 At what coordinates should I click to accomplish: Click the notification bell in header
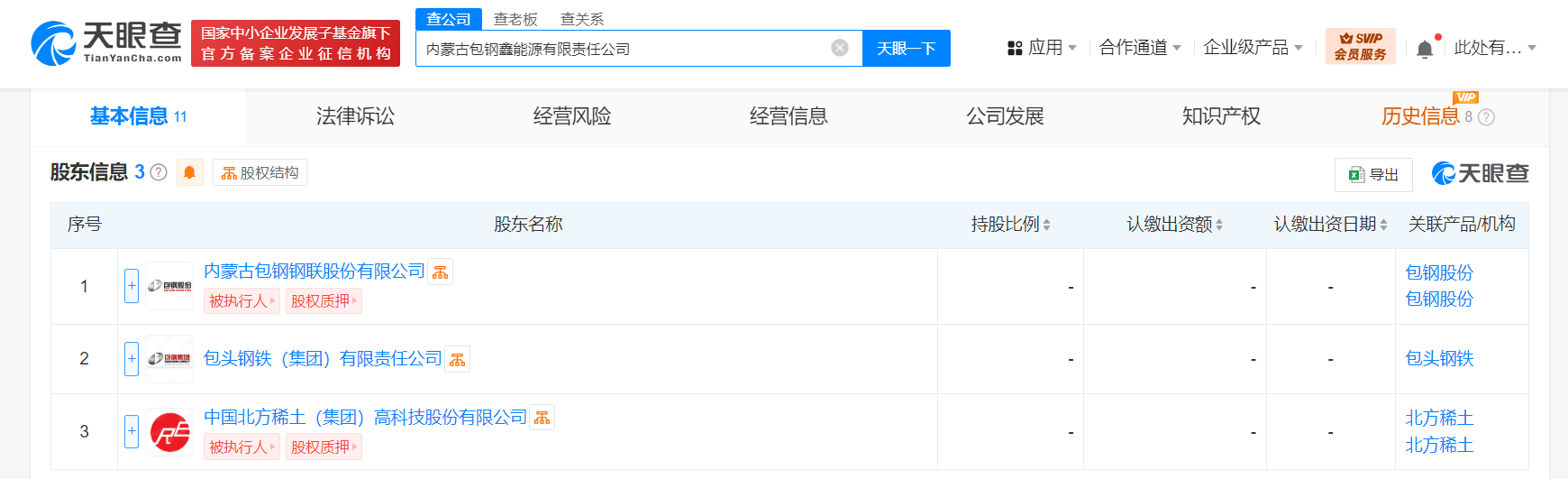click(x=1425, y=49)
